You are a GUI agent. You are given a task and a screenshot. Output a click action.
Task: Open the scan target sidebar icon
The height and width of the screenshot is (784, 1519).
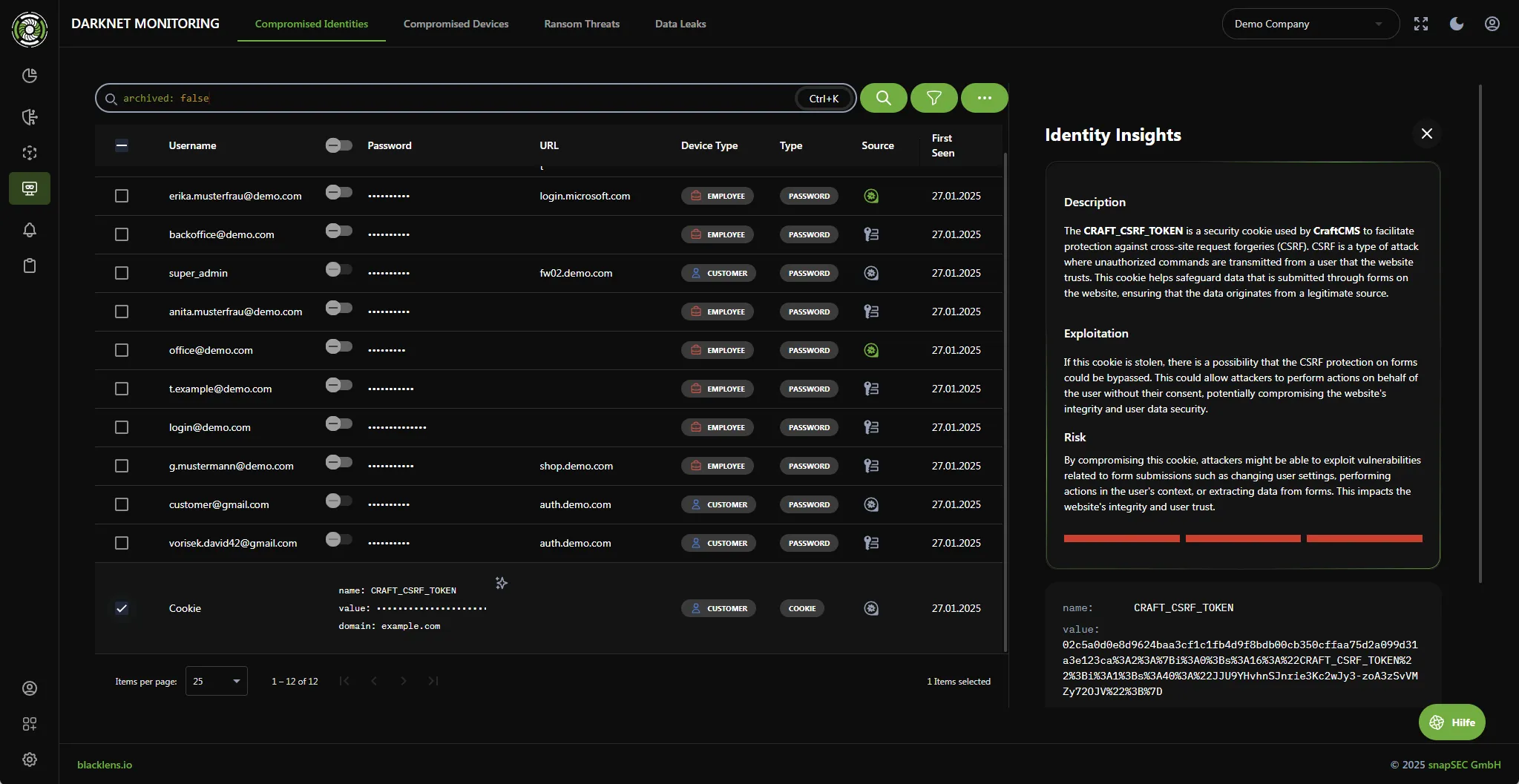pos(30,153)
